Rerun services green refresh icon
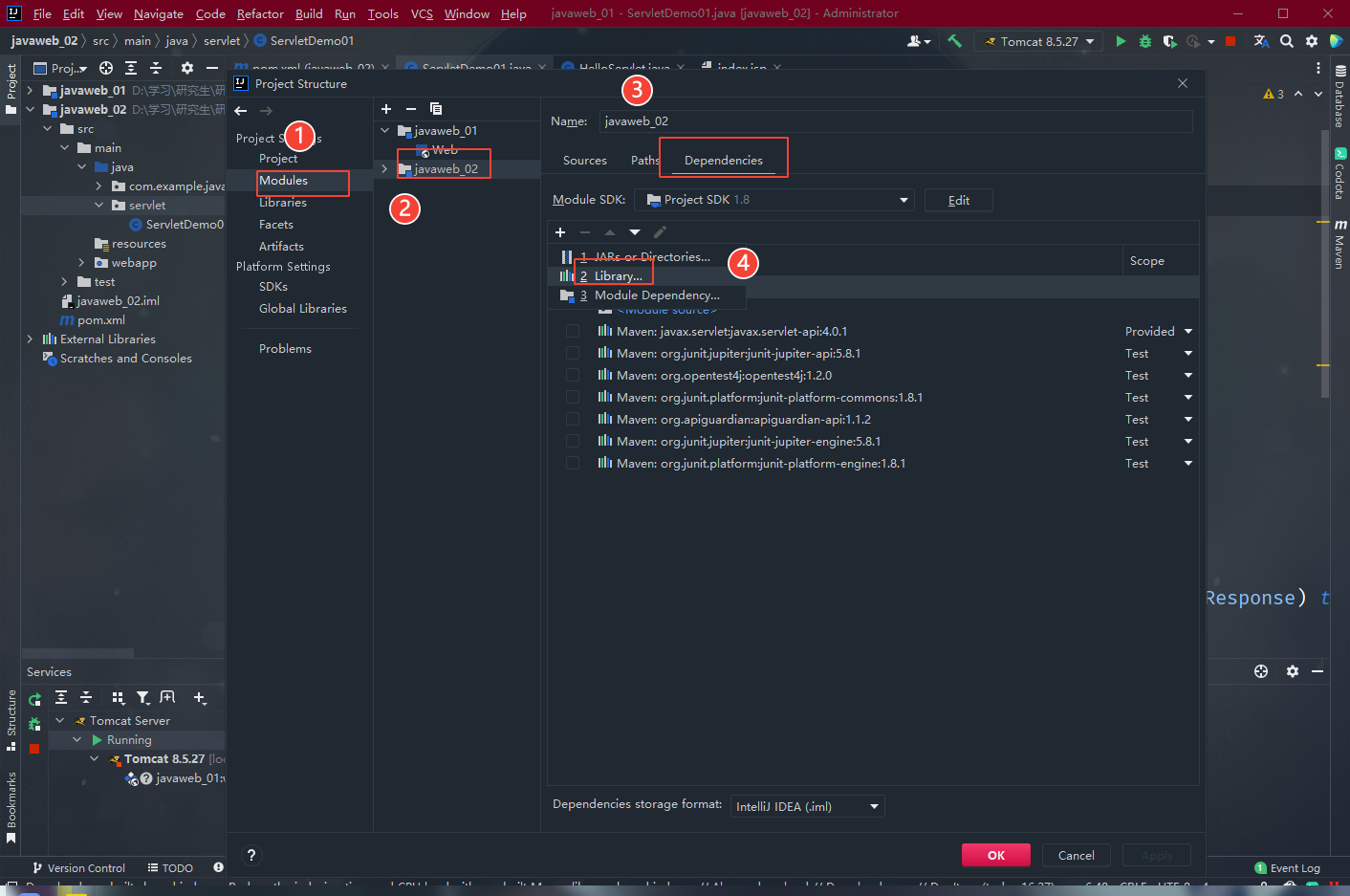This screenshot has height=896, width=1350. [34, 699]
